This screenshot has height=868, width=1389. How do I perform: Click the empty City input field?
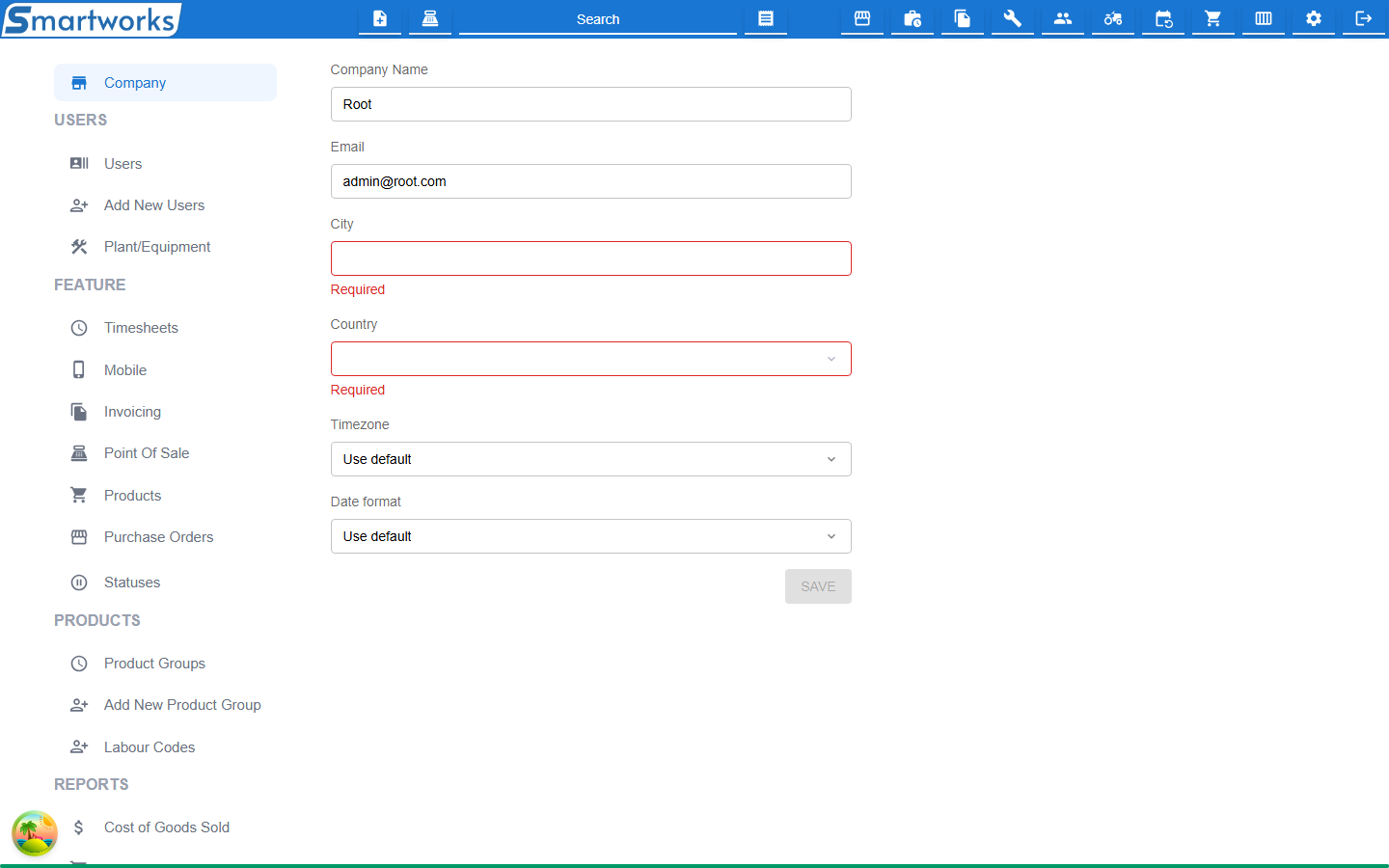pyautogui.click(x=591, y=258)
